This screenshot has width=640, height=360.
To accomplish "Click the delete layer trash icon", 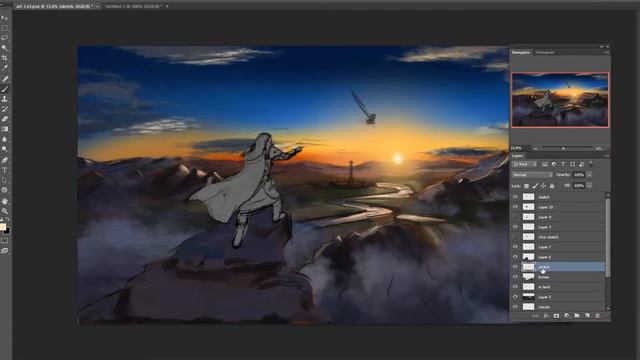I will pyautogui.click(x=598, y=316).
